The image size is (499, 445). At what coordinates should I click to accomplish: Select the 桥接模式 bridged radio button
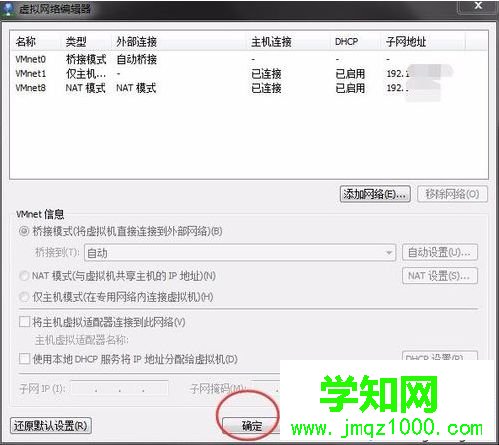[24, 231]
